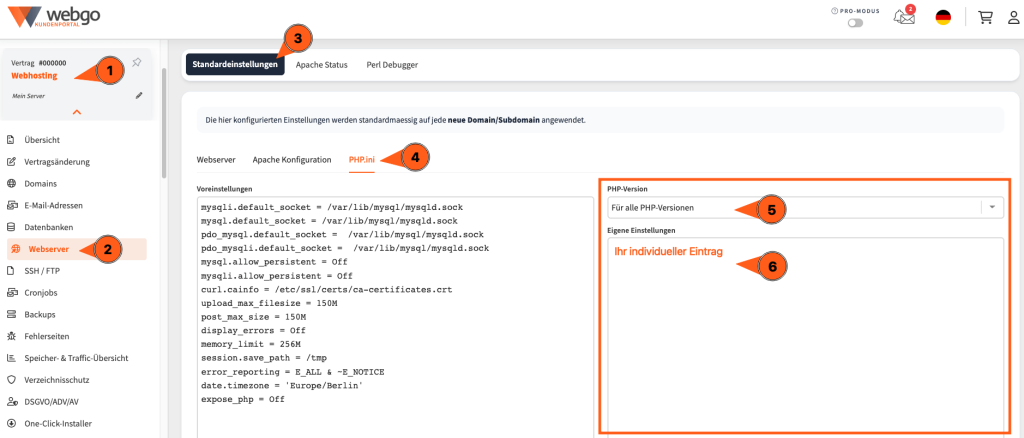1024x438 pixels.
Task: Open the Webhosting contract link
Action: [34, 76]
